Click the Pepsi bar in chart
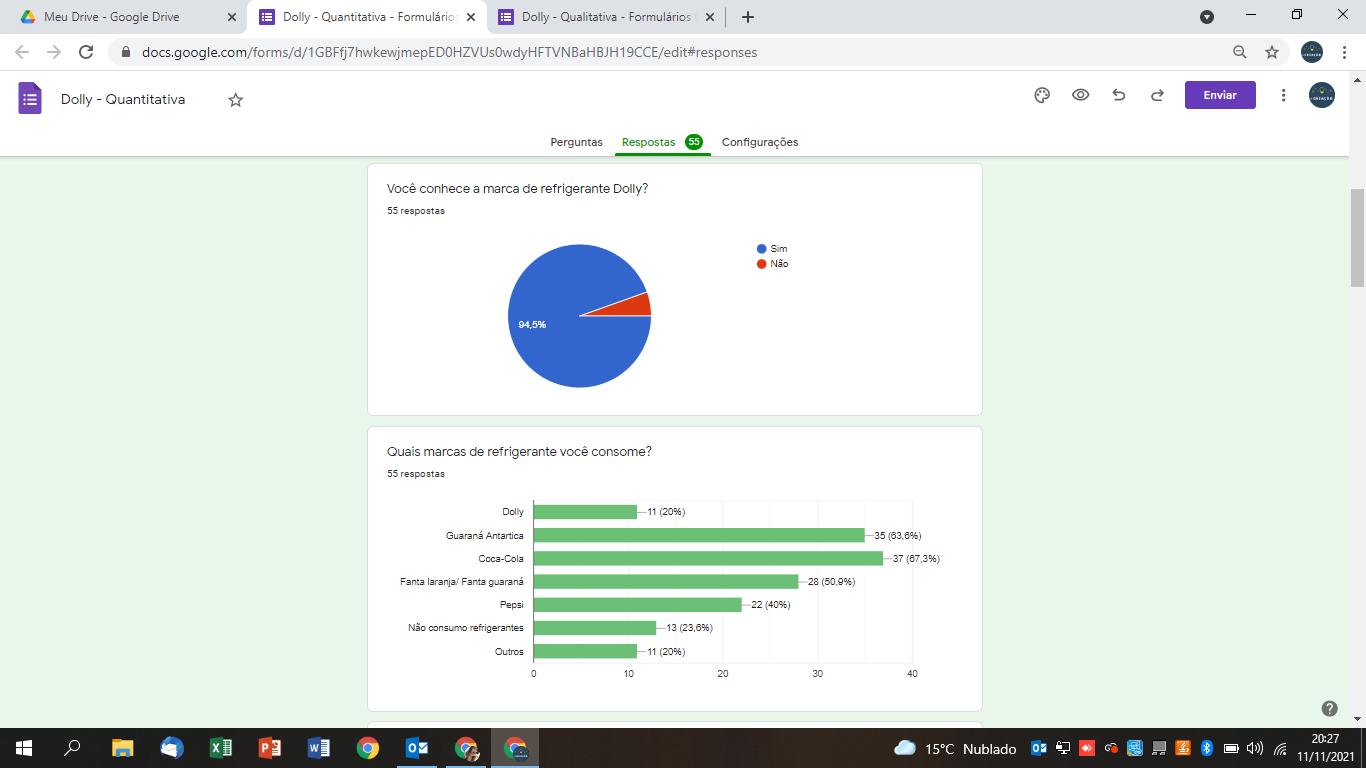The image size is (1366, 768). 638,605
